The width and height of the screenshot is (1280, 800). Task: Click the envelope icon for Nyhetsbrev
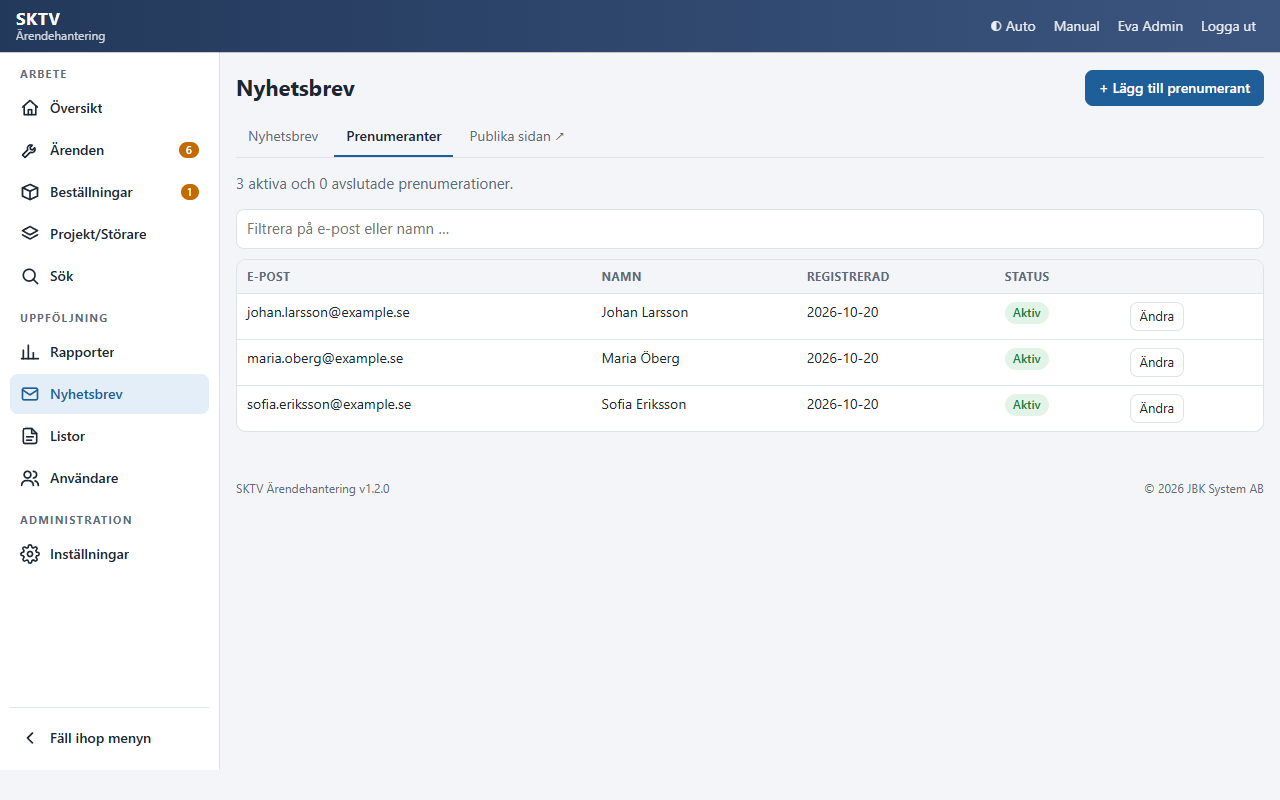click(30, 394)
